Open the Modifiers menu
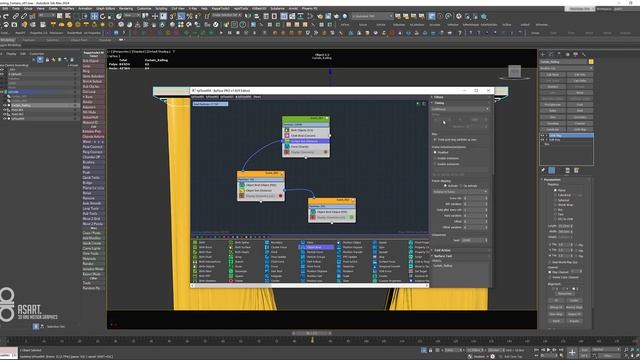This screenshot has height=360, width=640. pos(67,8)
